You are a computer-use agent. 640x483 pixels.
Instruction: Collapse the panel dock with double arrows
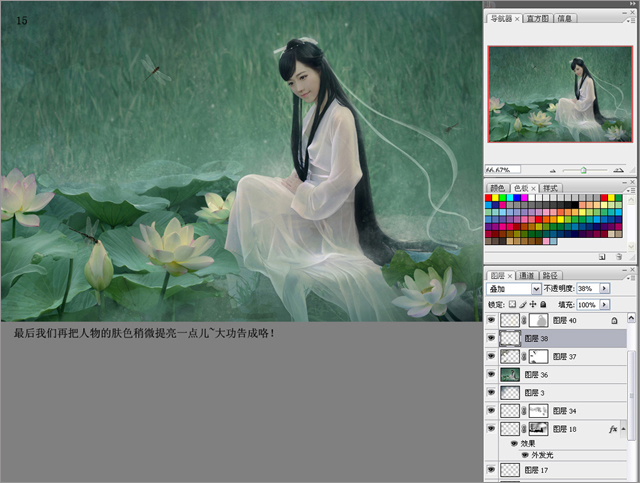point(632,3)
